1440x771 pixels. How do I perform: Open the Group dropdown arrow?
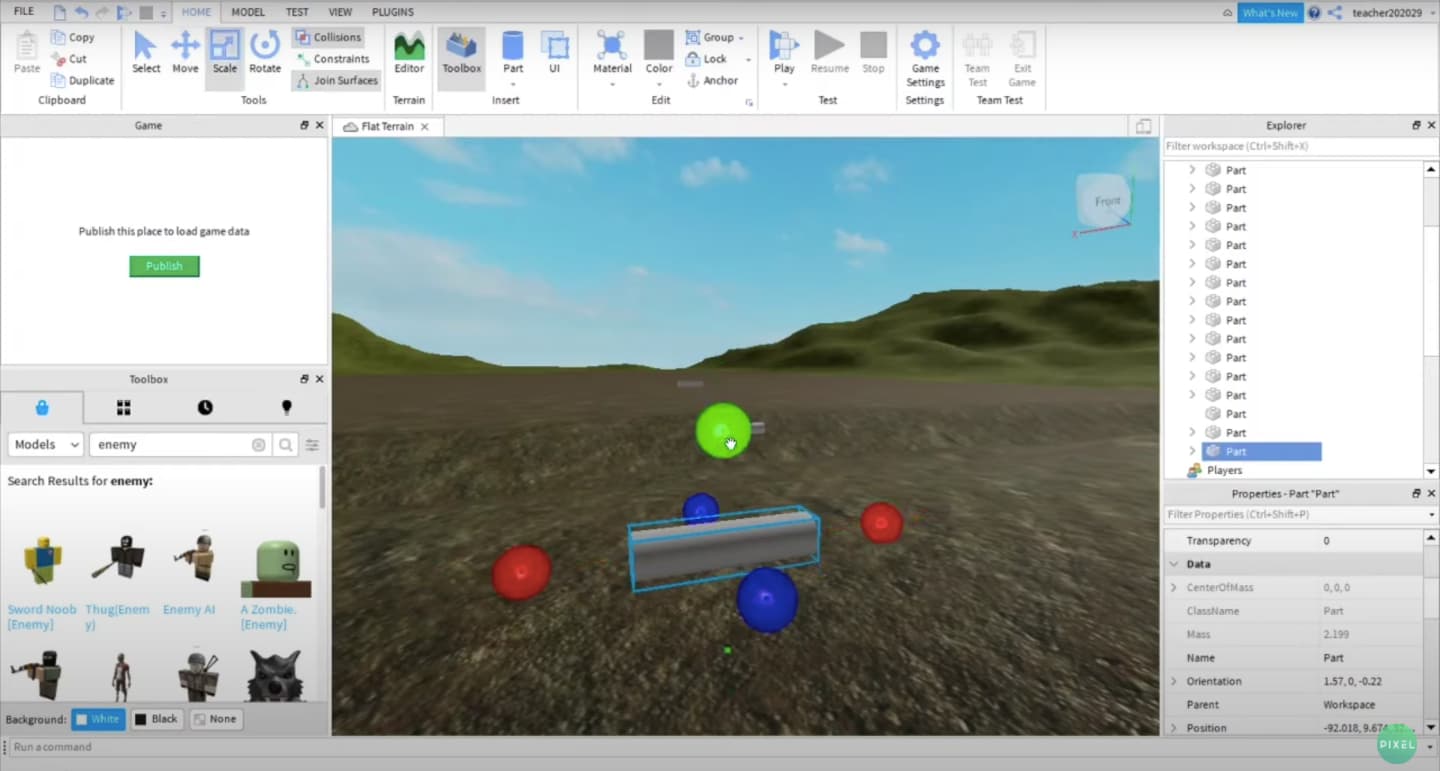click(x=741, y=38)
